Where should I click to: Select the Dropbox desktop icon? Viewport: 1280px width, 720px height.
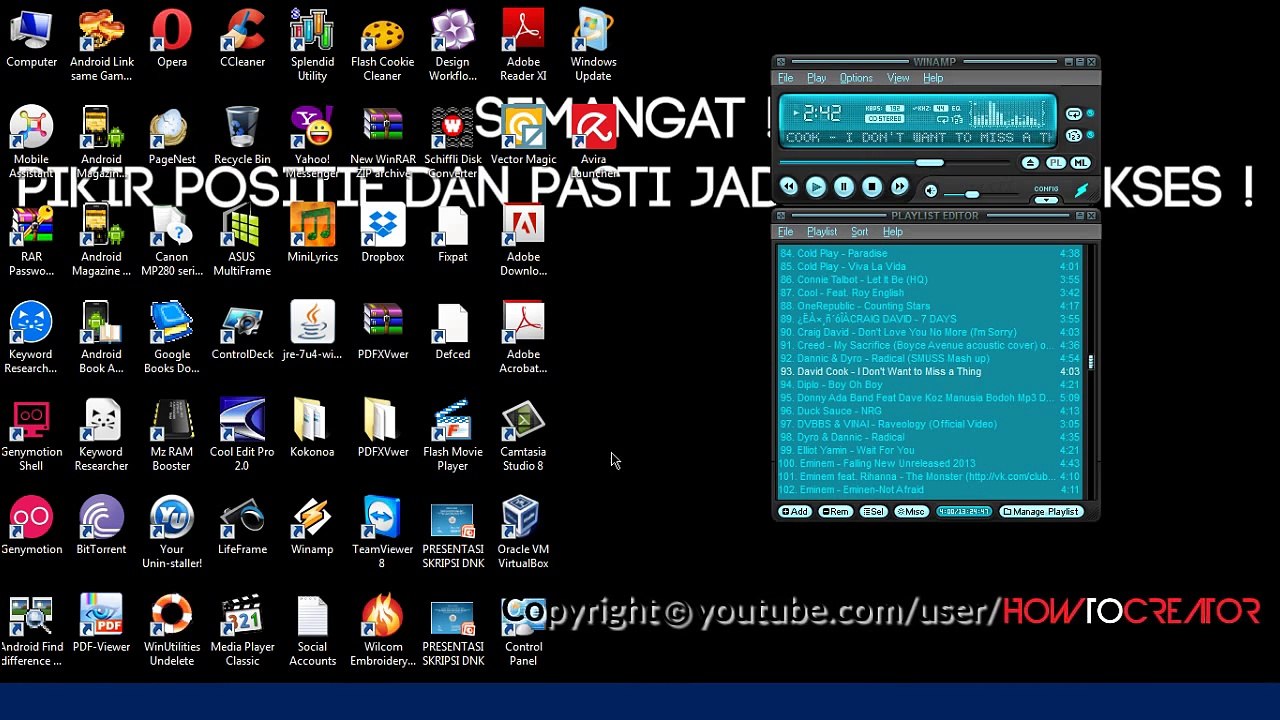coord(382,234)
